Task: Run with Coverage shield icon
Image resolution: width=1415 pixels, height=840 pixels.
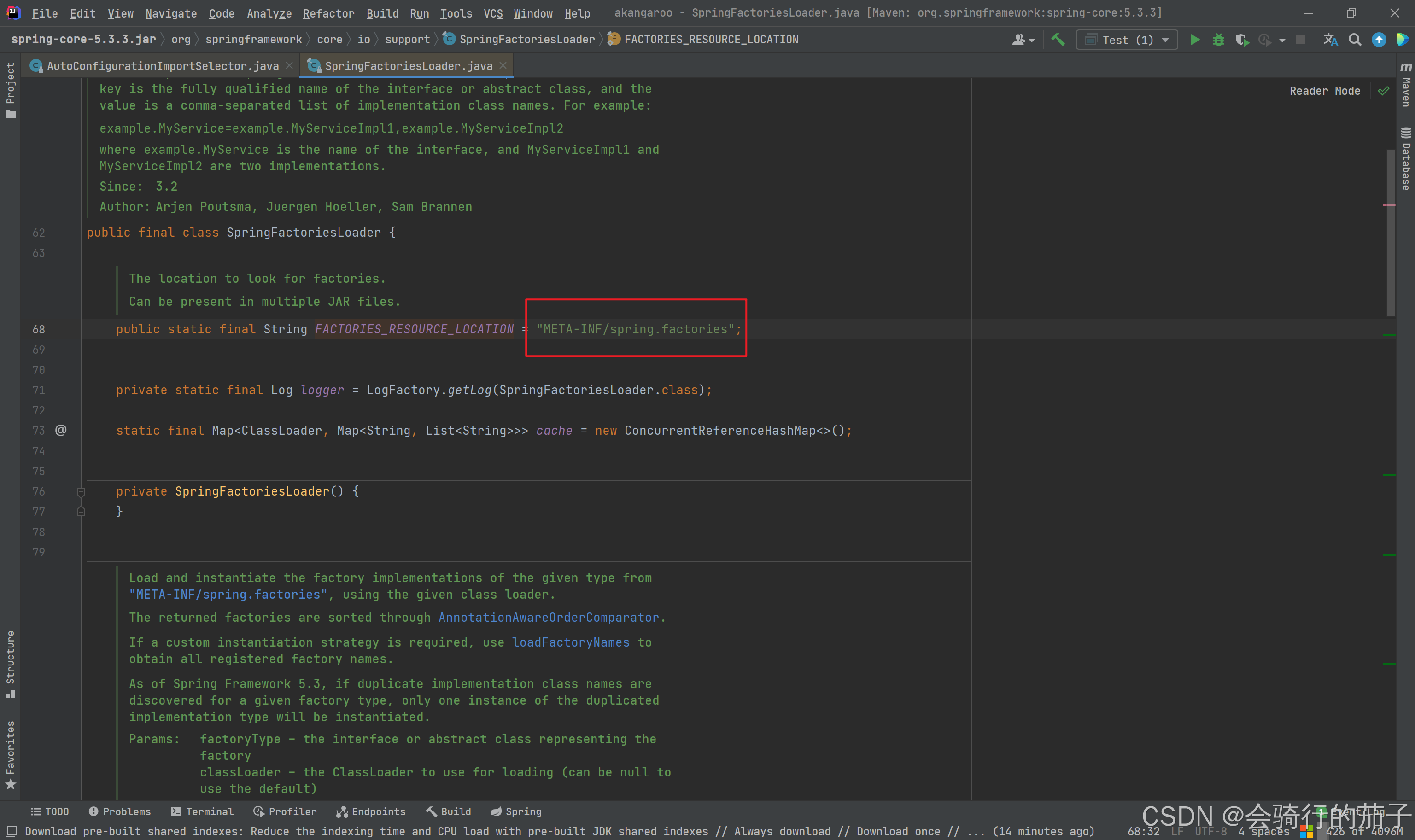Action: pyautogui.click(x=1242, y=40)
